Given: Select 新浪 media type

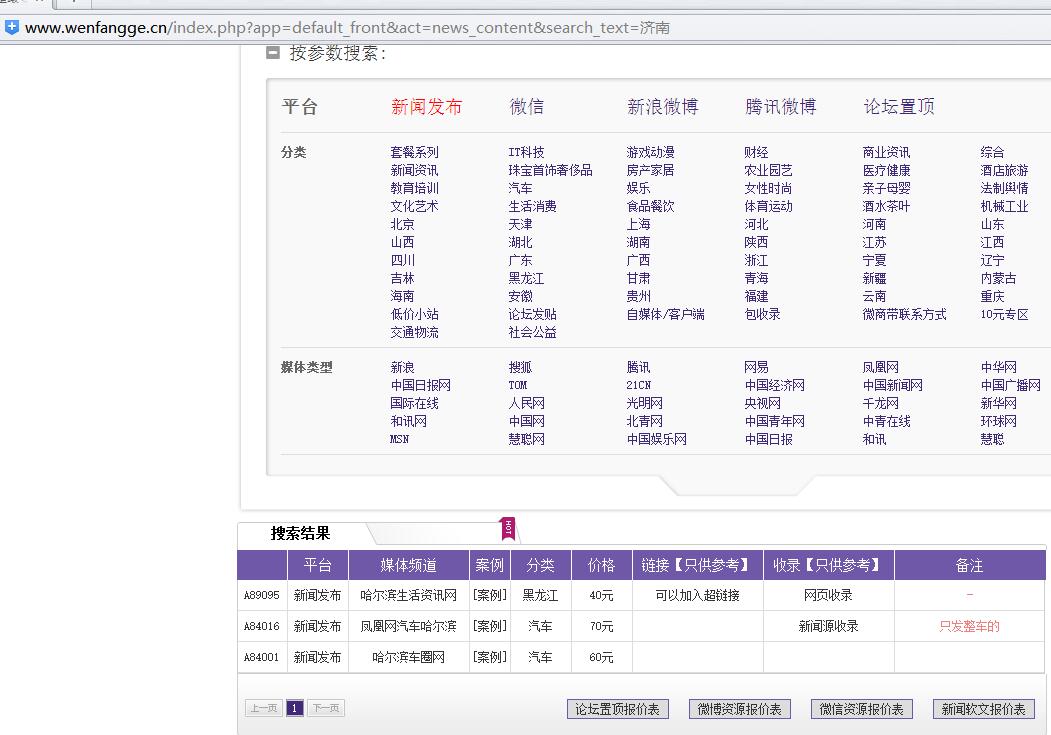Looking at the screenshot, I should 402,367.
